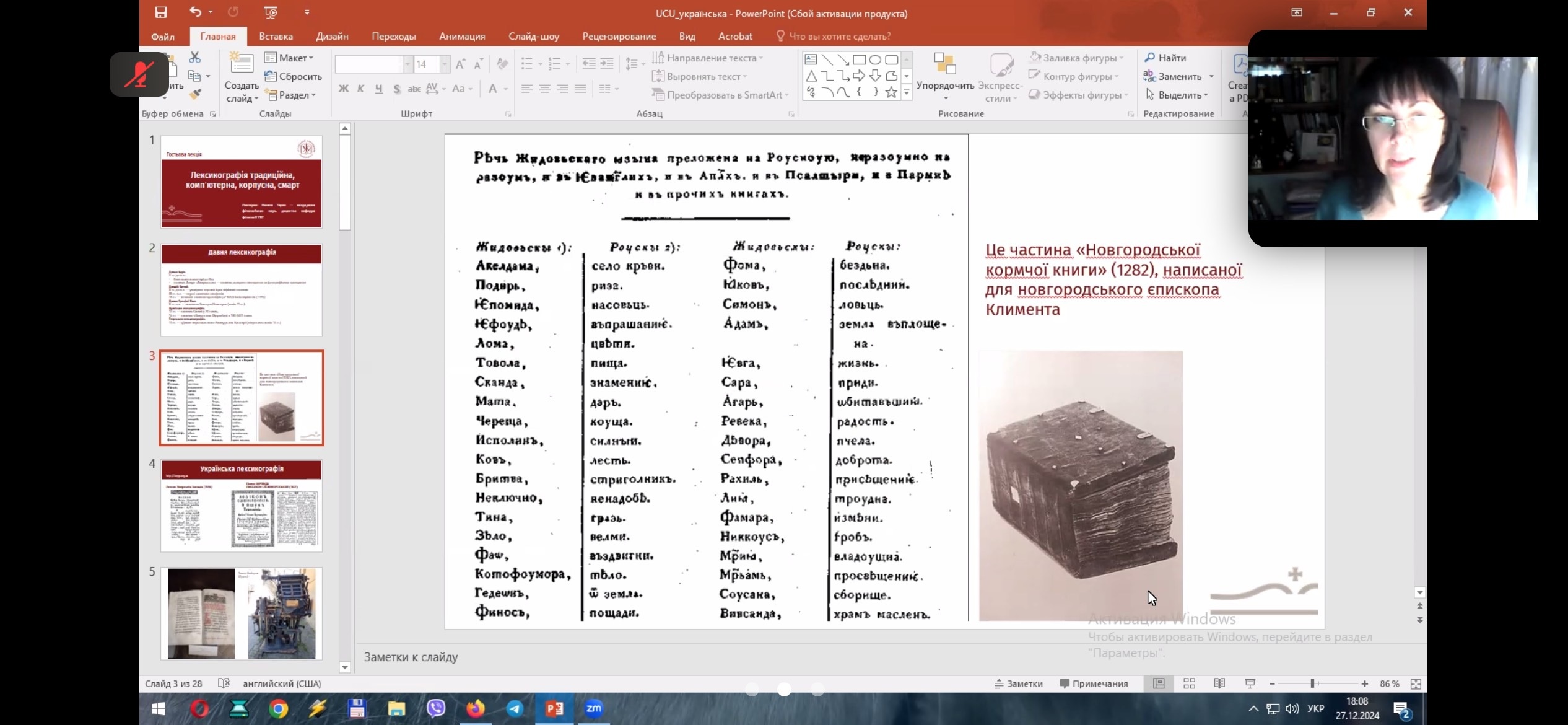The image size is (1568, 725).
Task: Open Telegram from the taskbar
Action: tap(515, 708)
